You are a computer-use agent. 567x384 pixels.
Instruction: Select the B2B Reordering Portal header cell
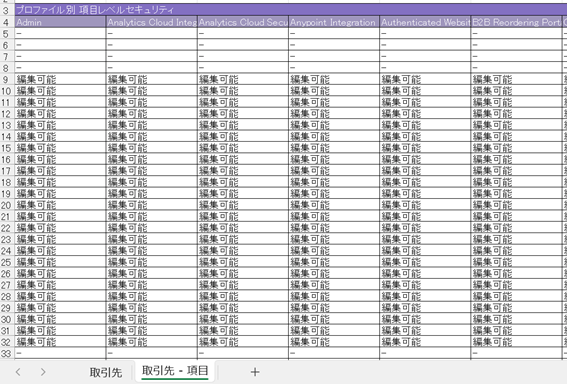pos(516,22)
